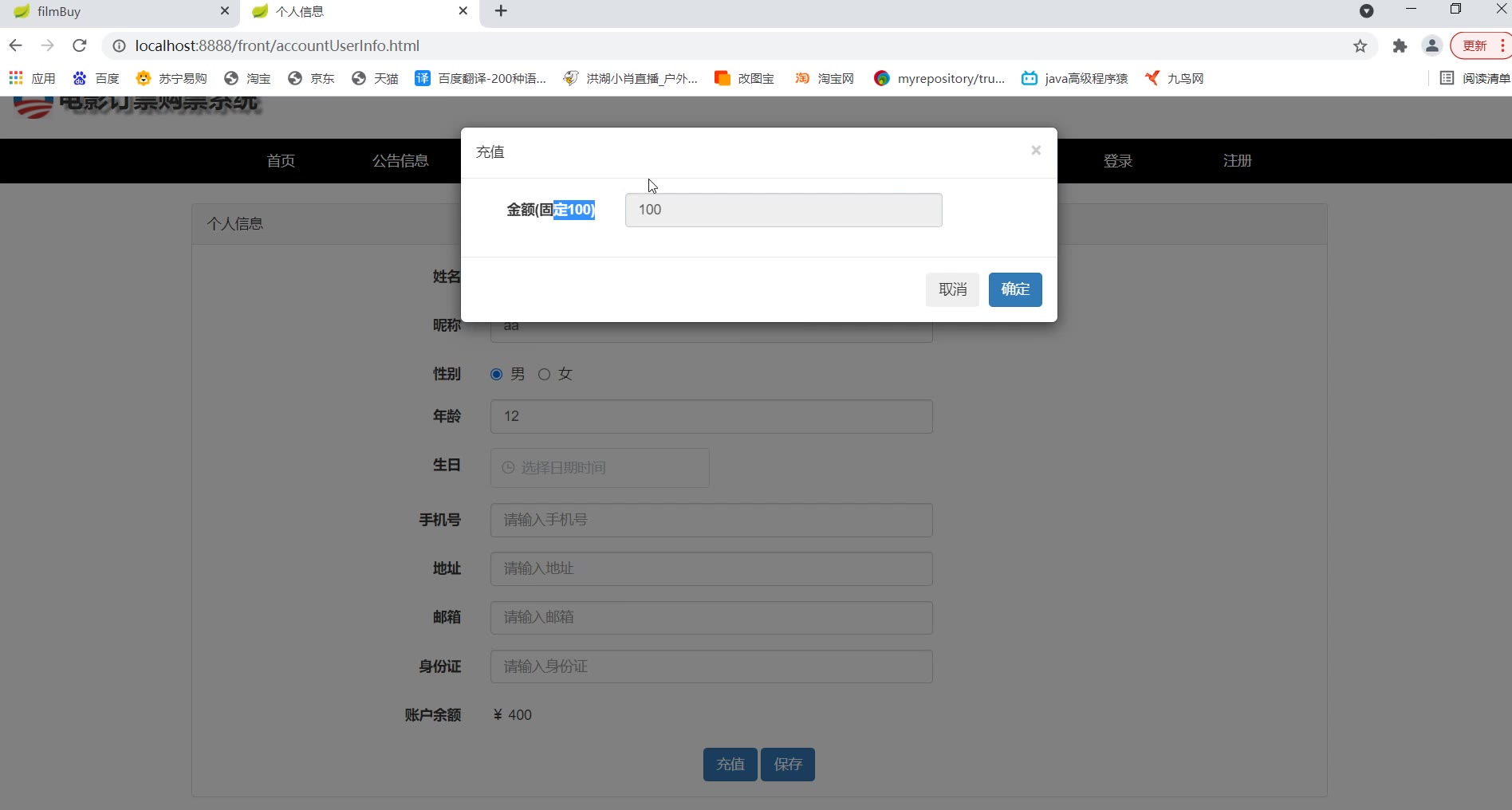Switch to the filmBuy tab
Viewport: 1512px width, 810px height.
[120, 12]
